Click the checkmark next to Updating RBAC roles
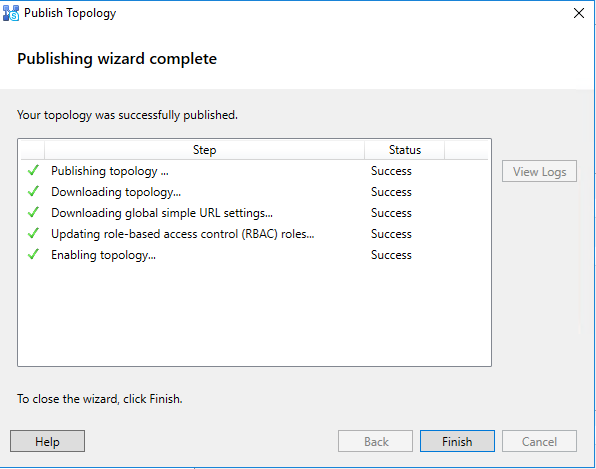 33,233
